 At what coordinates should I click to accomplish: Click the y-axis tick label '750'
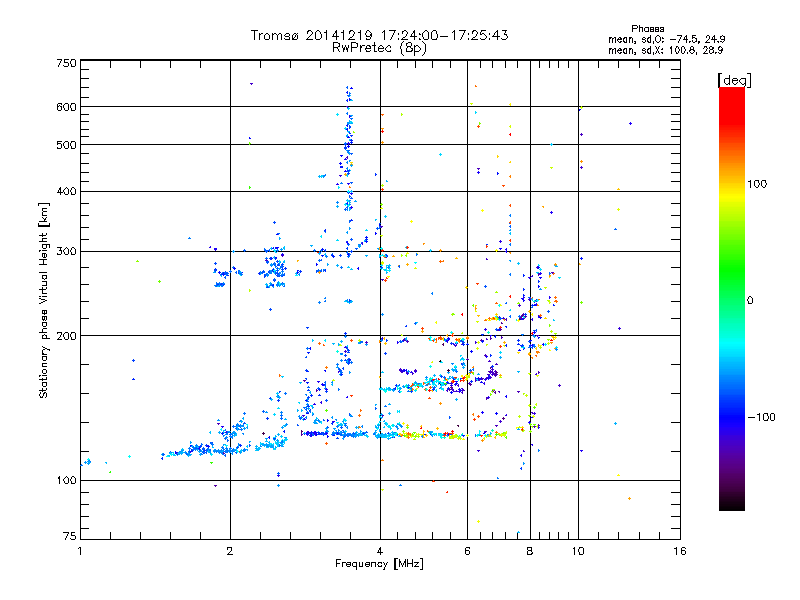click(66, 63)
